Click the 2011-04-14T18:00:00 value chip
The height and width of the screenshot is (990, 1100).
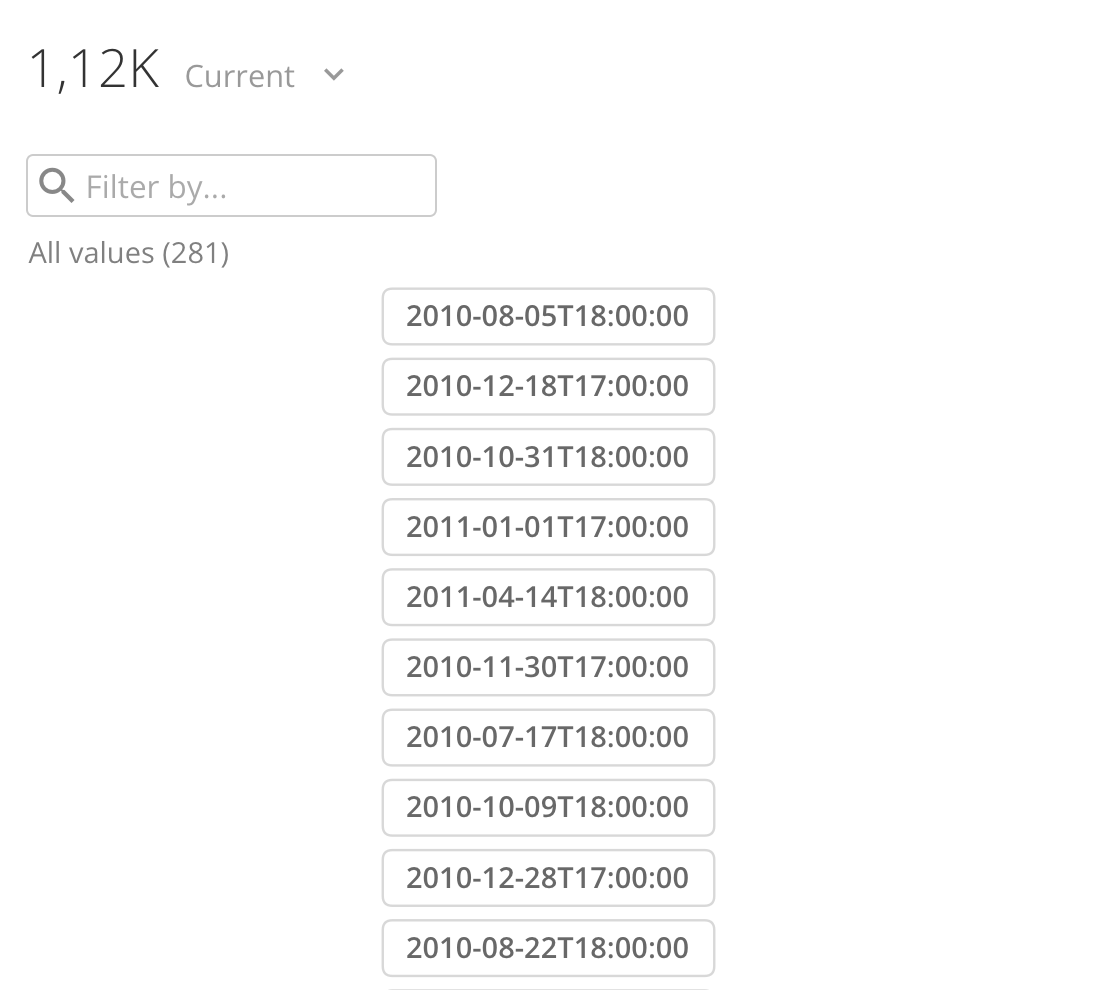pyautogui.click(x=548, y=597)
